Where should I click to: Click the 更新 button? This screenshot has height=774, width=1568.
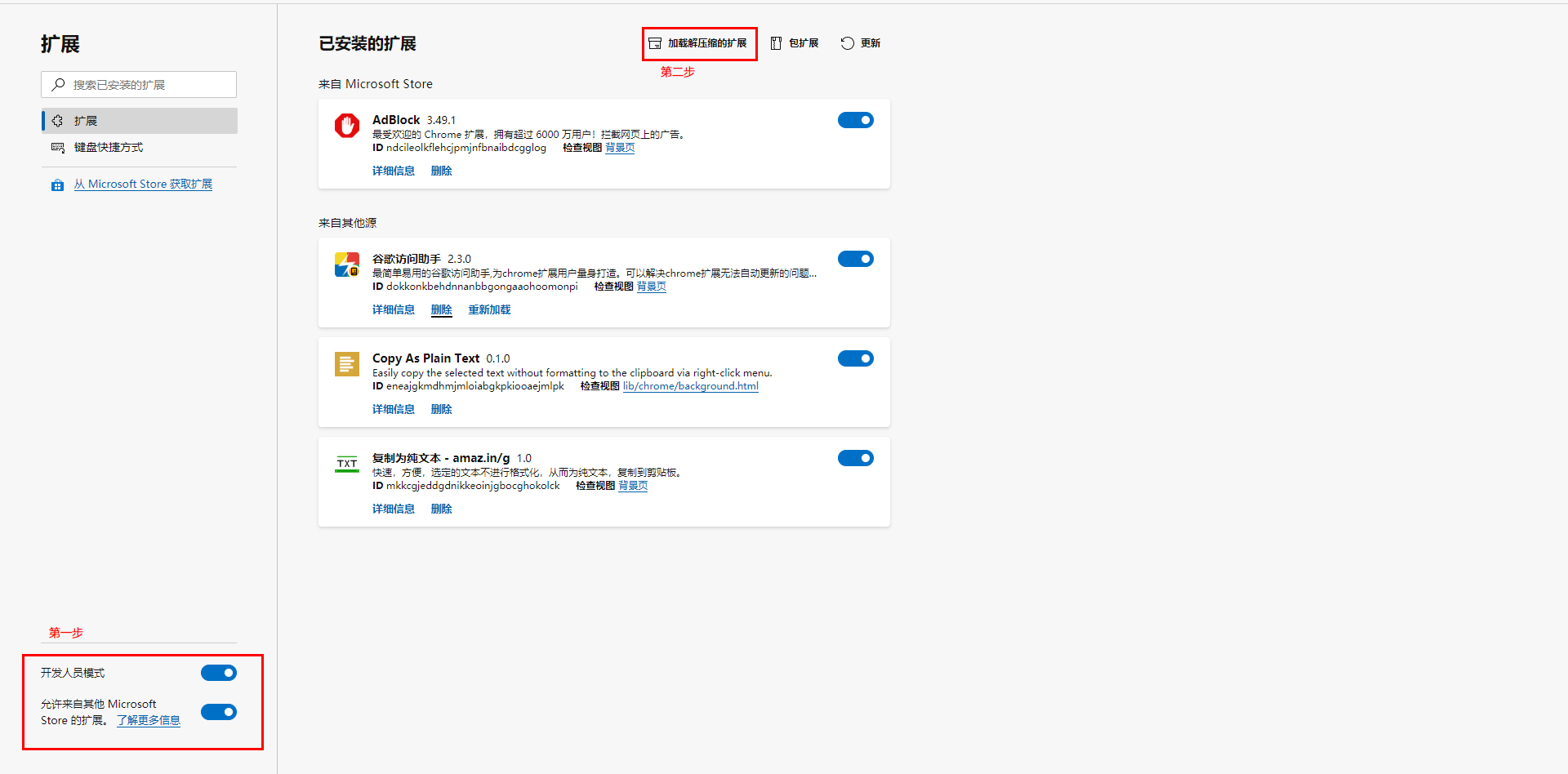(861, 43)
